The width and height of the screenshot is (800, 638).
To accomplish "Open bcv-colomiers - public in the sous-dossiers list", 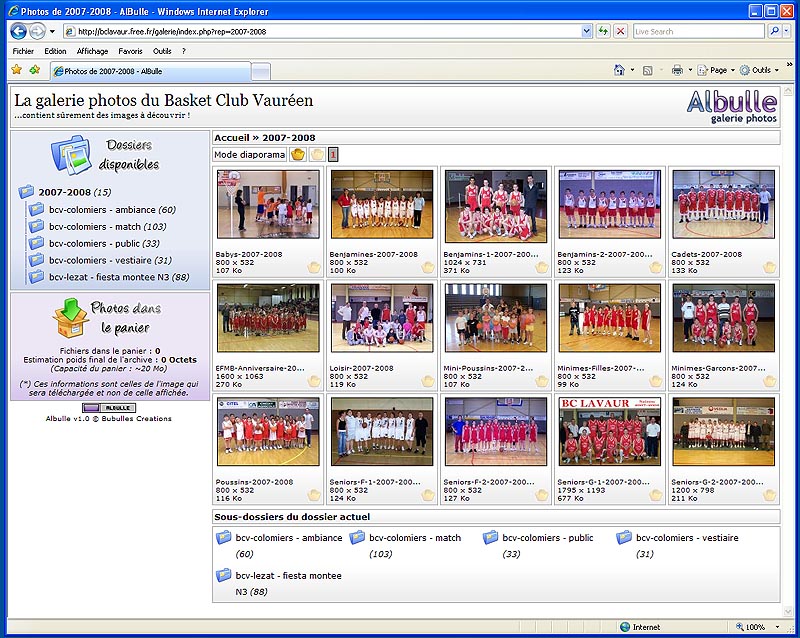I will click(547, 538).
